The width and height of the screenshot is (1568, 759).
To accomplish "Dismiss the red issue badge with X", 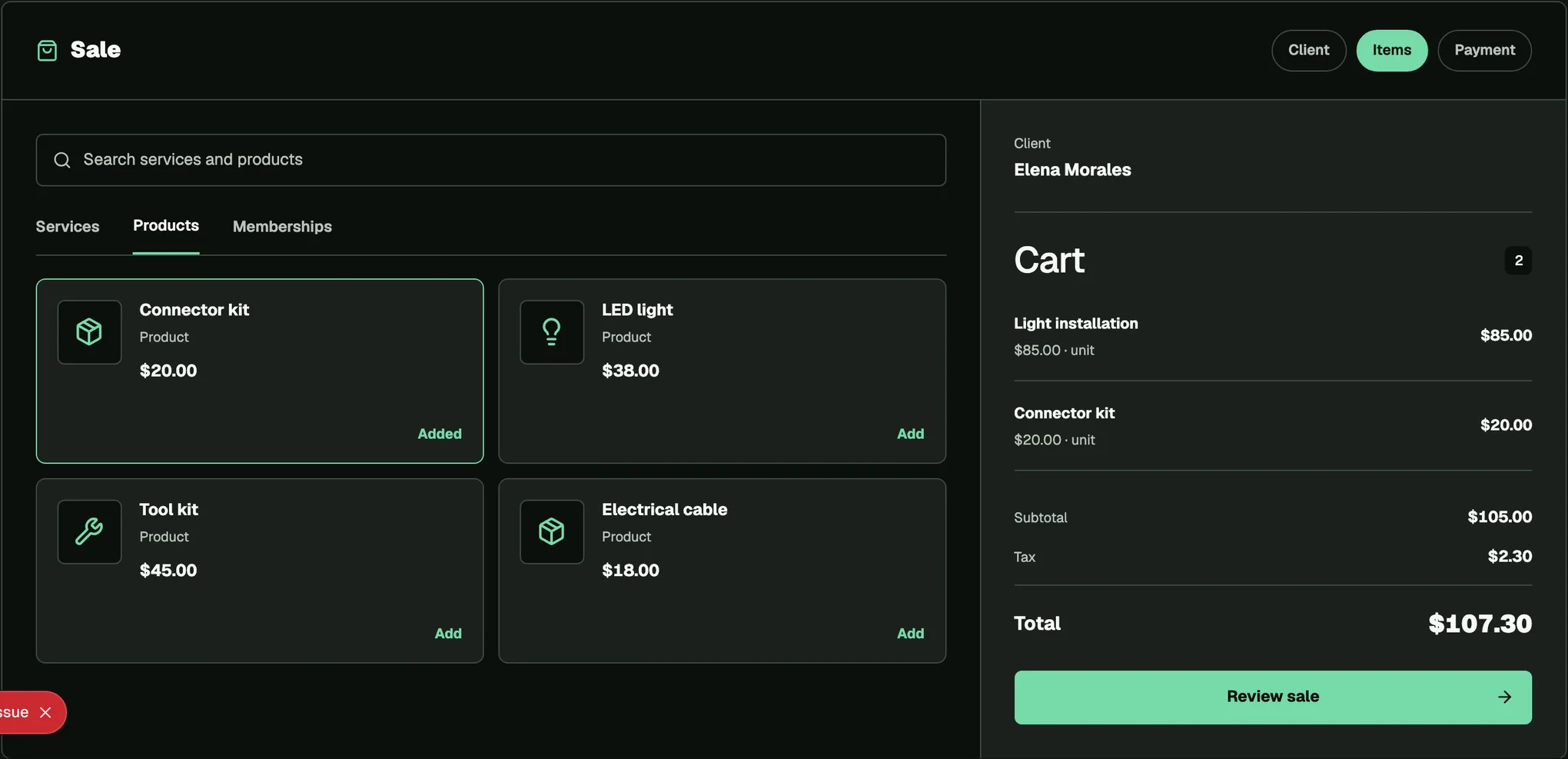I will click(45, 712).
